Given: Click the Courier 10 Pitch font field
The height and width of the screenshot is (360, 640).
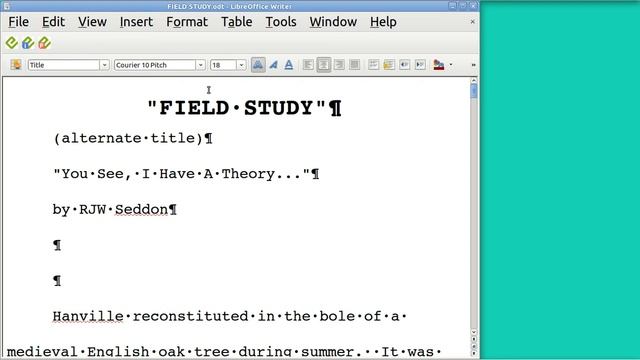Looking at the screenshot, I should [155, 65].
